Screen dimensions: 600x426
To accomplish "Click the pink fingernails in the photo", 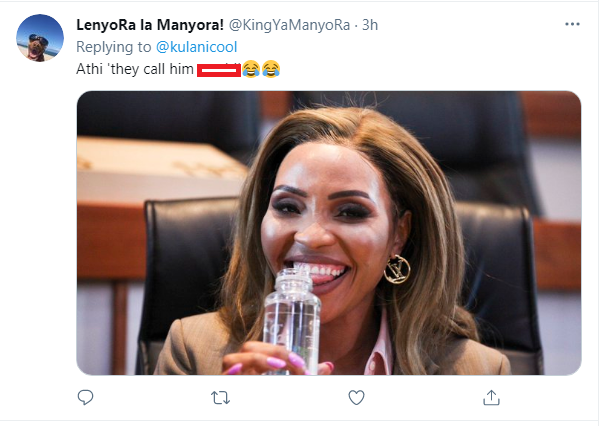I will pos(275,362).
